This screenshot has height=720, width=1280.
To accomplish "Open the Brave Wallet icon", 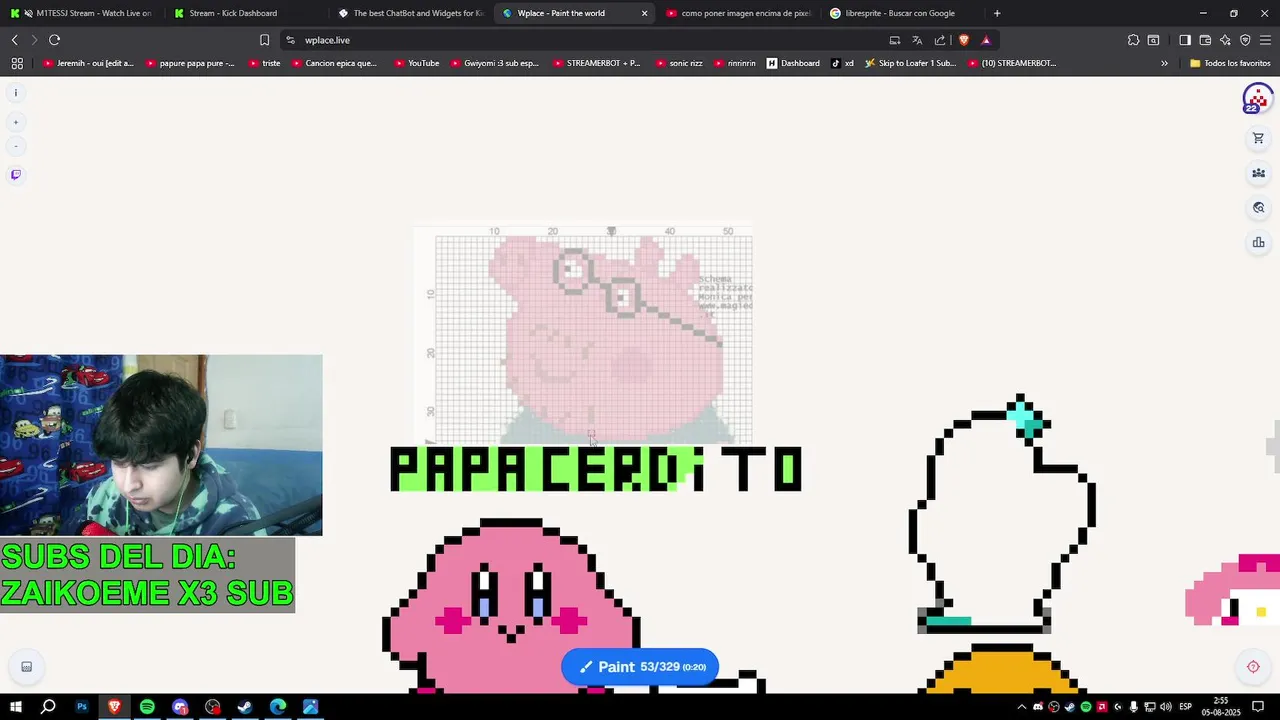I will 1205,40.
